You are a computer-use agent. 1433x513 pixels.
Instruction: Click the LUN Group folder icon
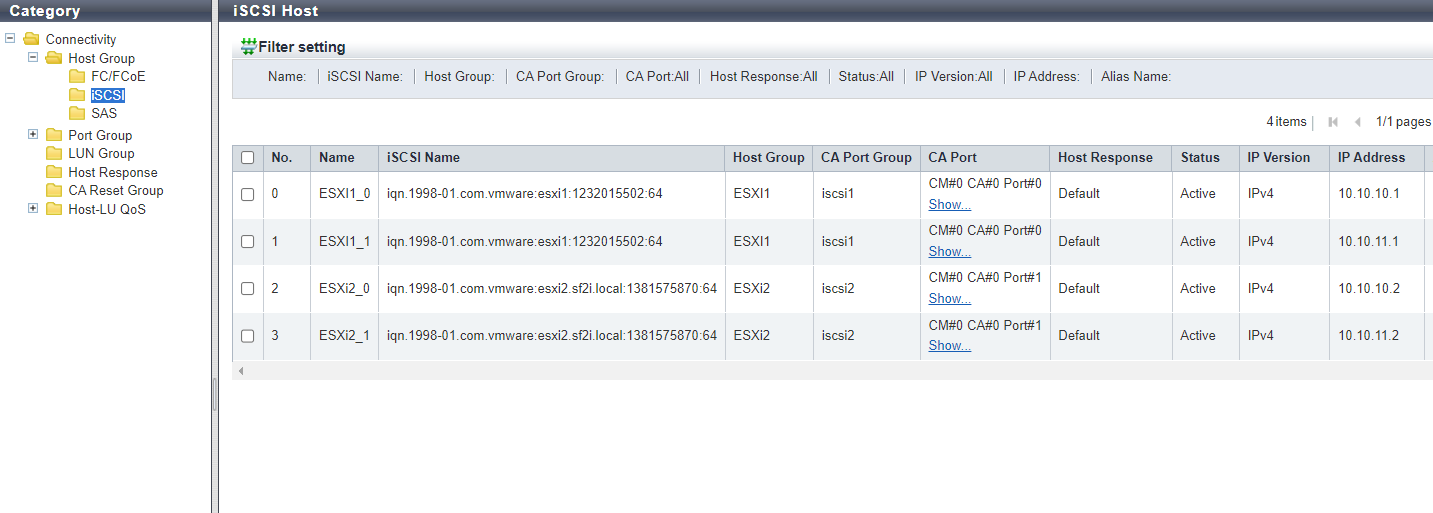tap(54, 154)
